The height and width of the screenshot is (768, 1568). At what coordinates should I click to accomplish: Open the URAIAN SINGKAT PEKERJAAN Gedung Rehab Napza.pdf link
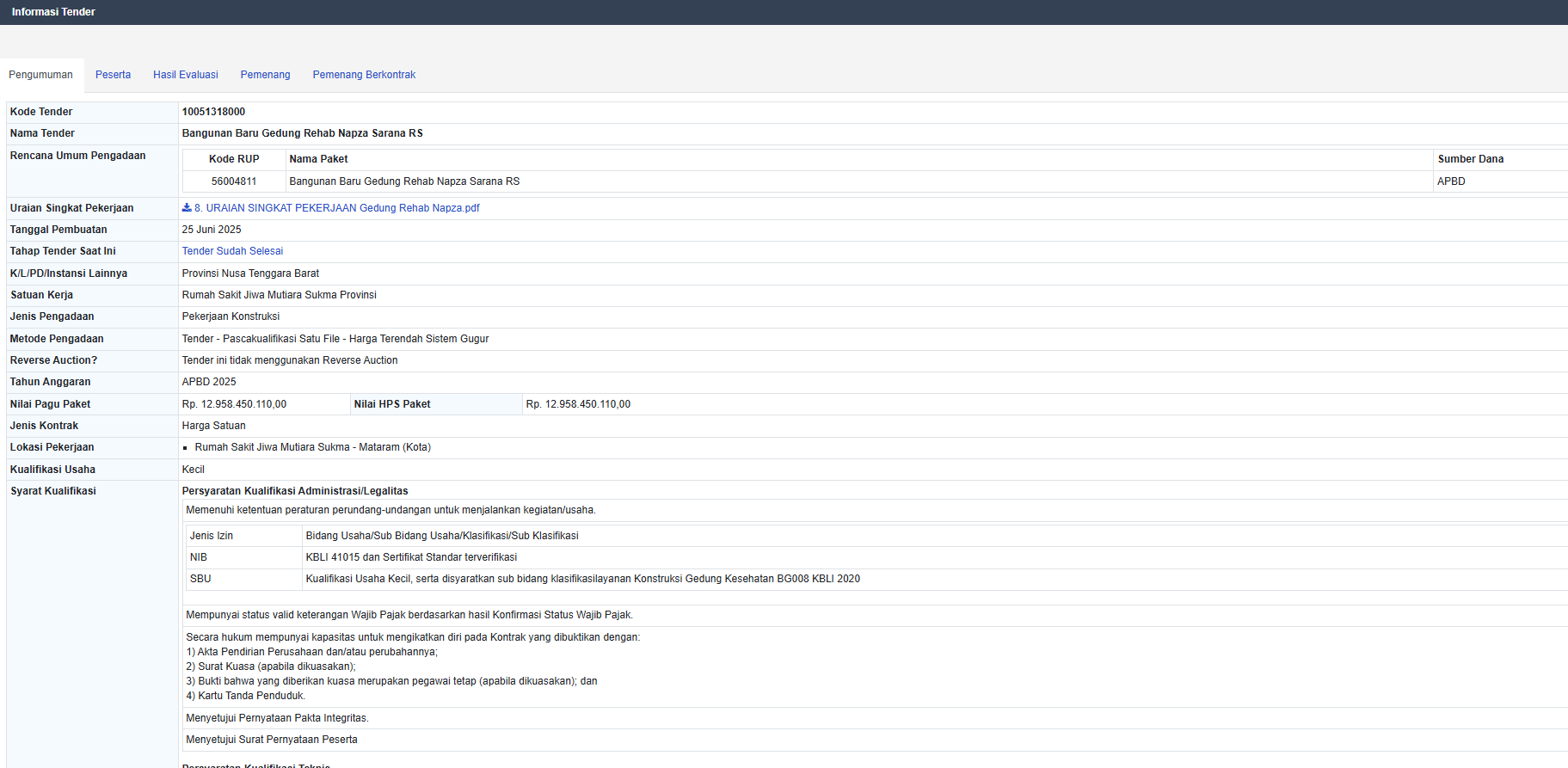tap(336, 208)
